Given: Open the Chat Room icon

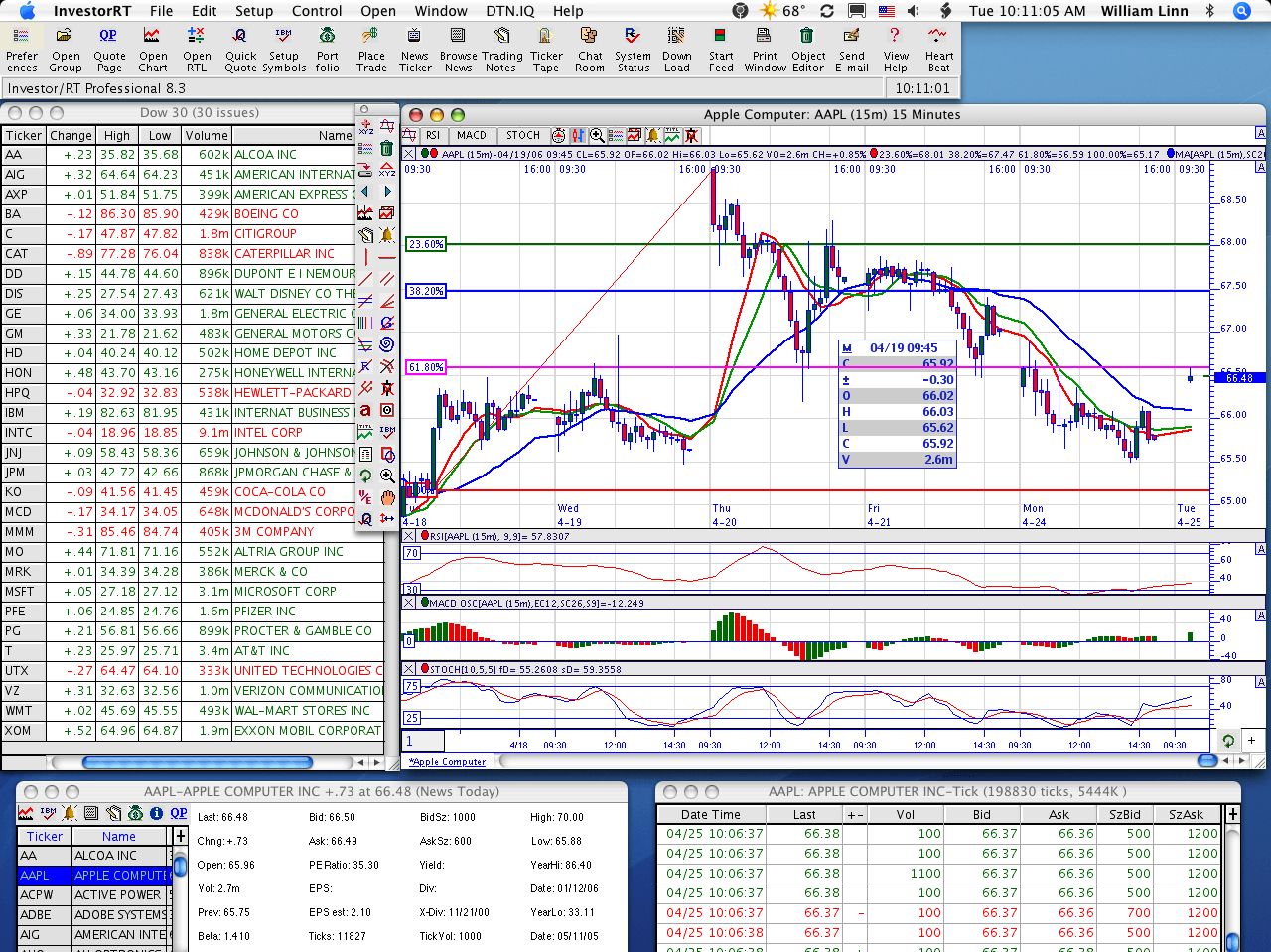Looking at the screenshot, I should [x=590, y=49].
